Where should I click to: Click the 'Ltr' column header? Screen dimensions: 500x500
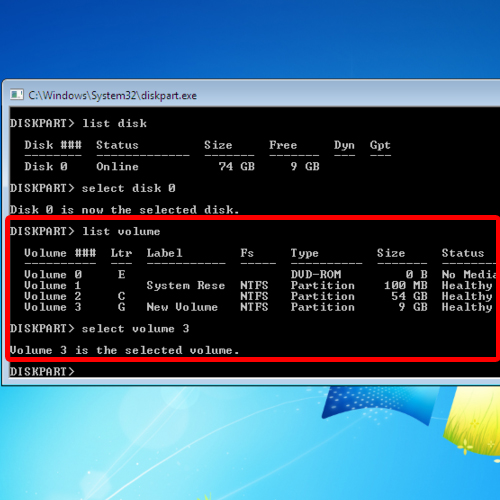click(121, 253)
